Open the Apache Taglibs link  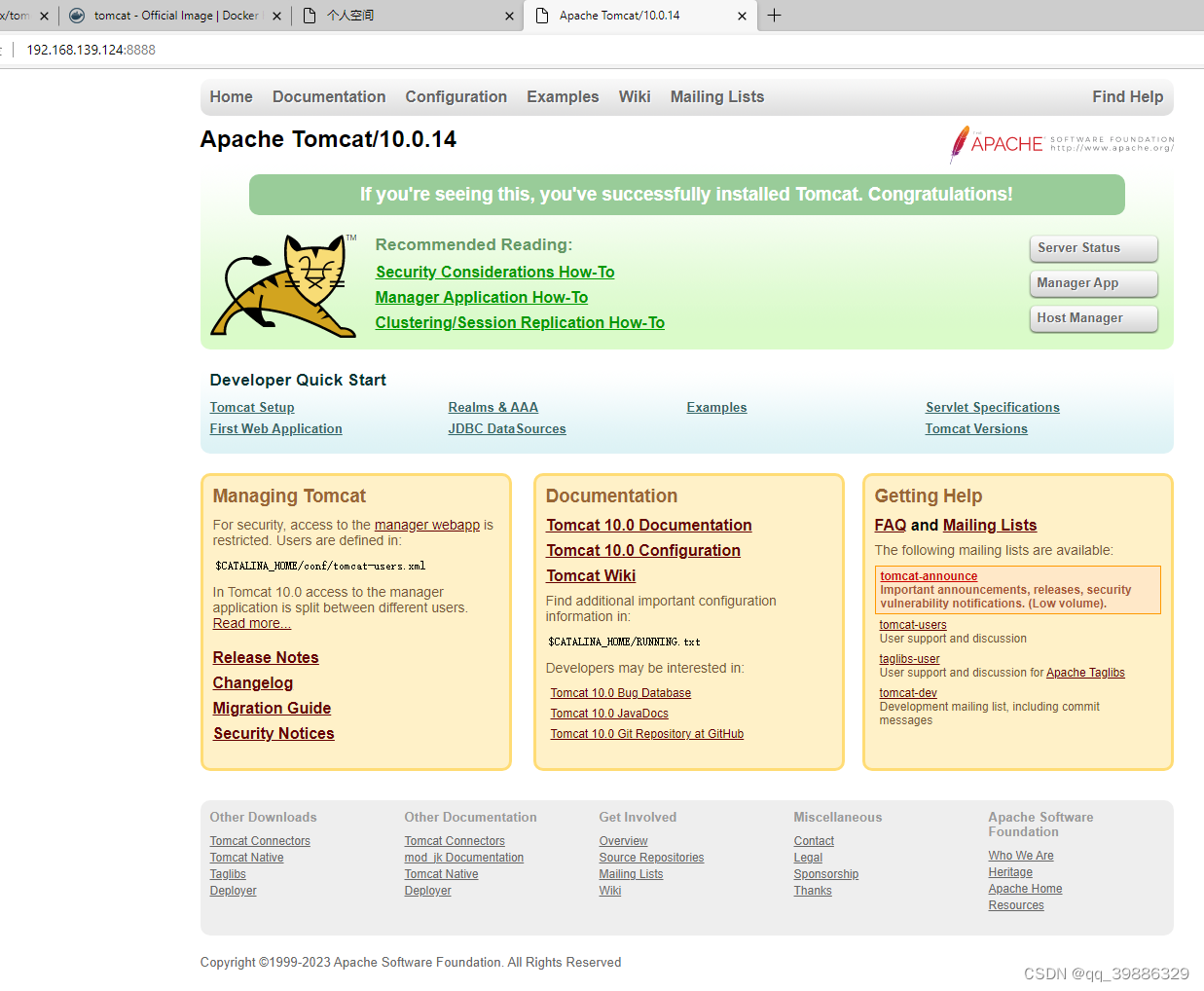(1085, 673)
